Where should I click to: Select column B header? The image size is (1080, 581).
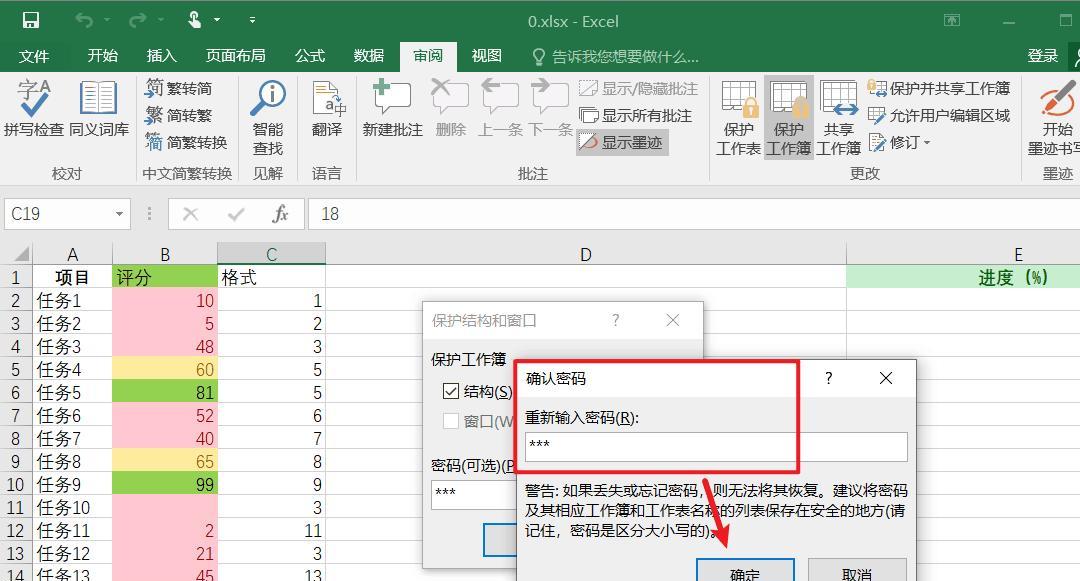pos(165,254)
